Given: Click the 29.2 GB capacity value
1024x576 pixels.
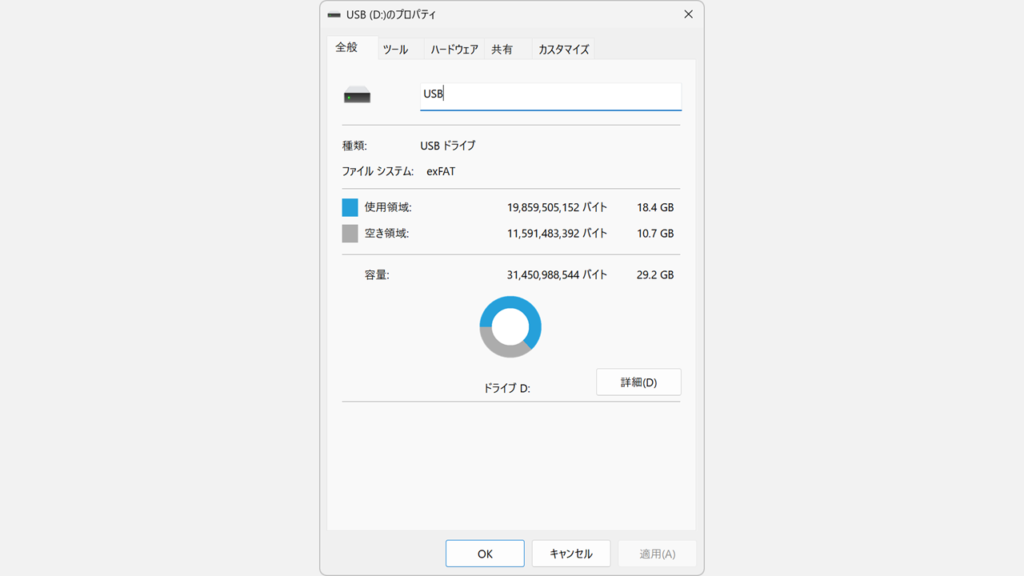Looking at the screenshot, I should click(655, 275).
